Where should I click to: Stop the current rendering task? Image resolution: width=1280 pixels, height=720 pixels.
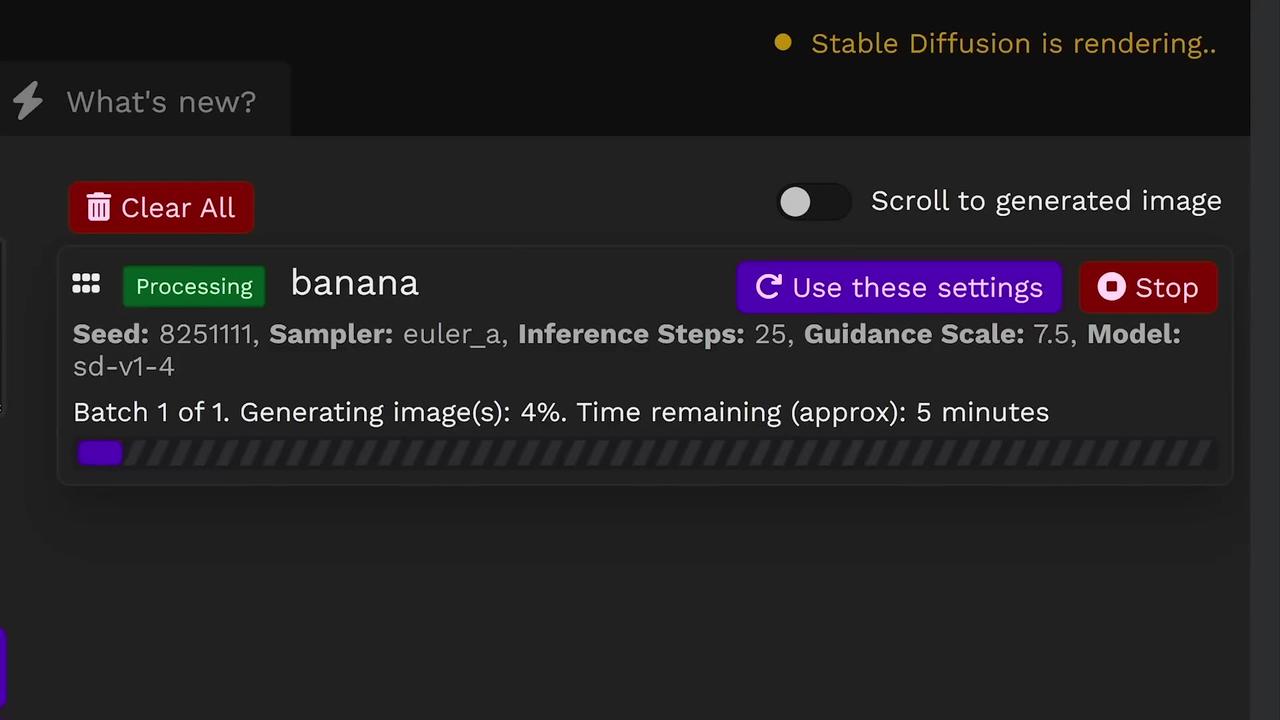1148,287
